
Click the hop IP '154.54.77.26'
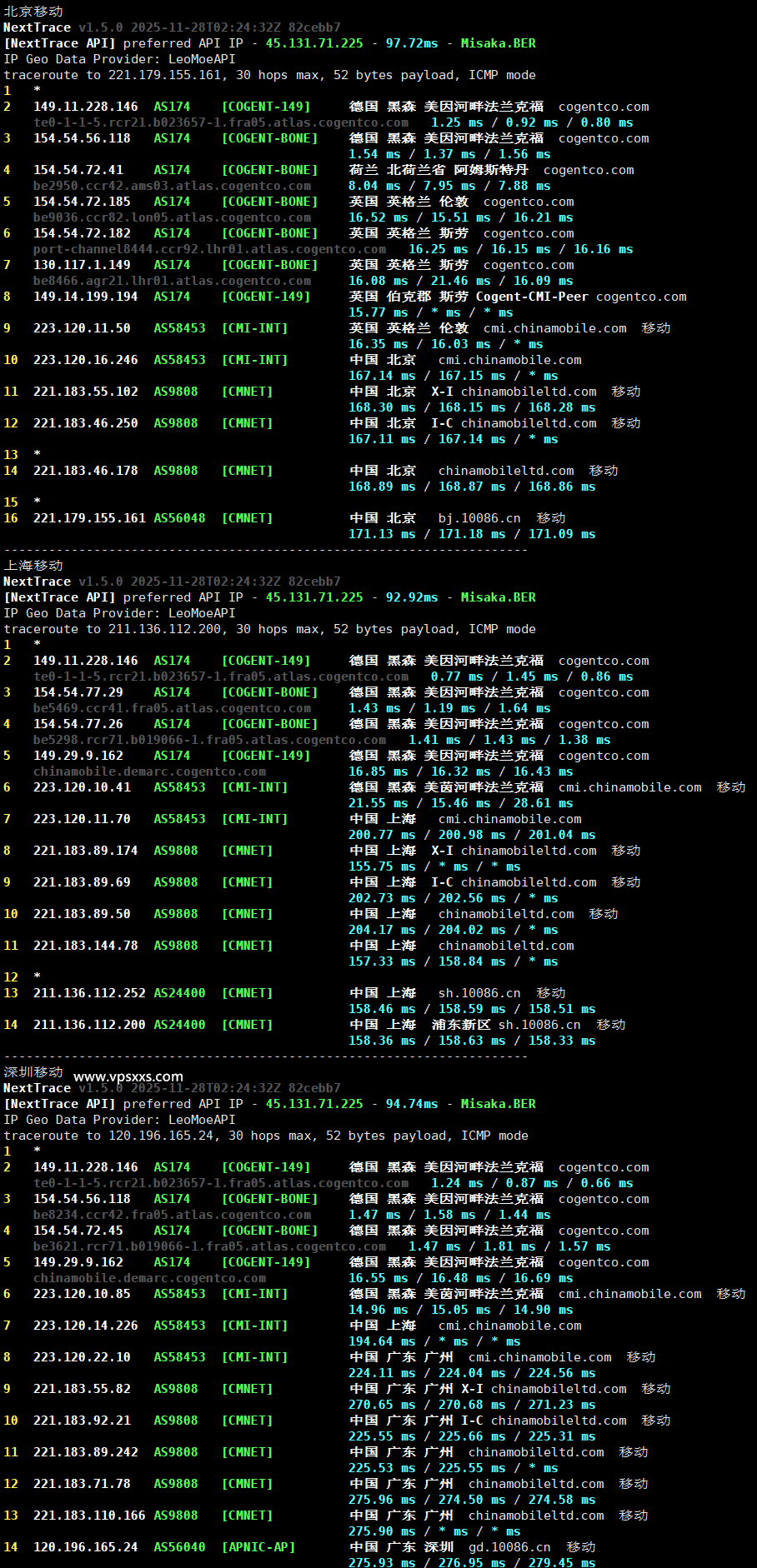click(78, 724)
